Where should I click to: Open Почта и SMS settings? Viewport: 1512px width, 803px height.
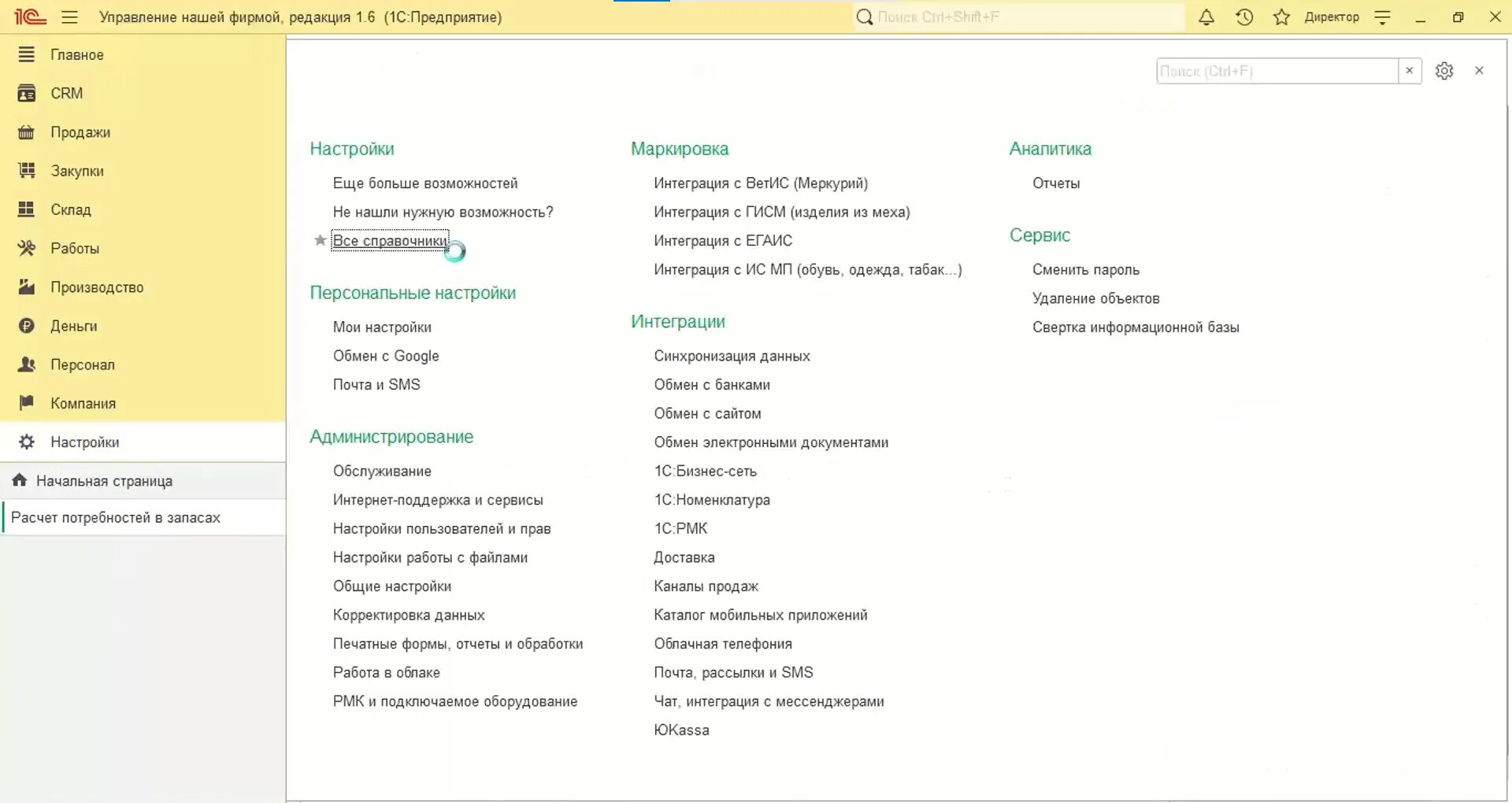coord(376,384)
